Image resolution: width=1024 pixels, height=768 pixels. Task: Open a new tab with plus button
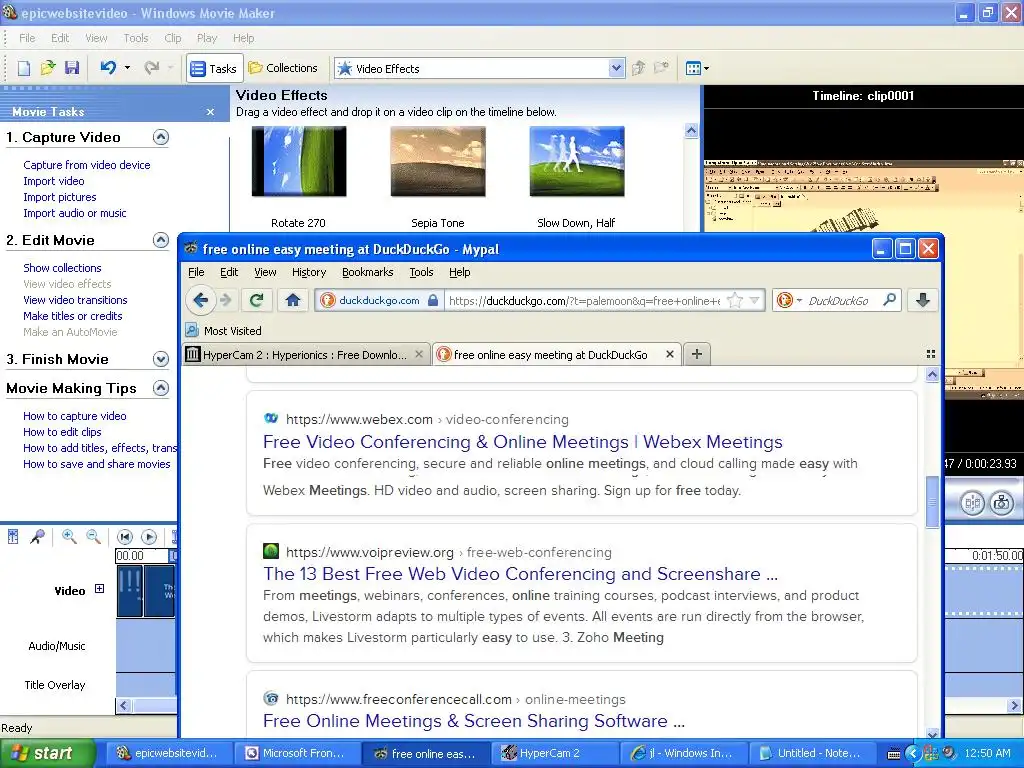click(x=697, y=354)
